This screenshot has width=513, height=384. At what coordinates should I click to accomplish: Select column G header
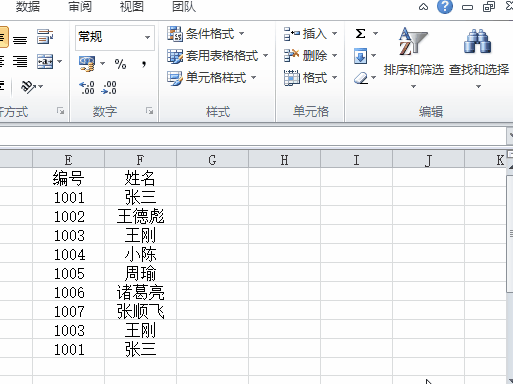tap(212, 160)
